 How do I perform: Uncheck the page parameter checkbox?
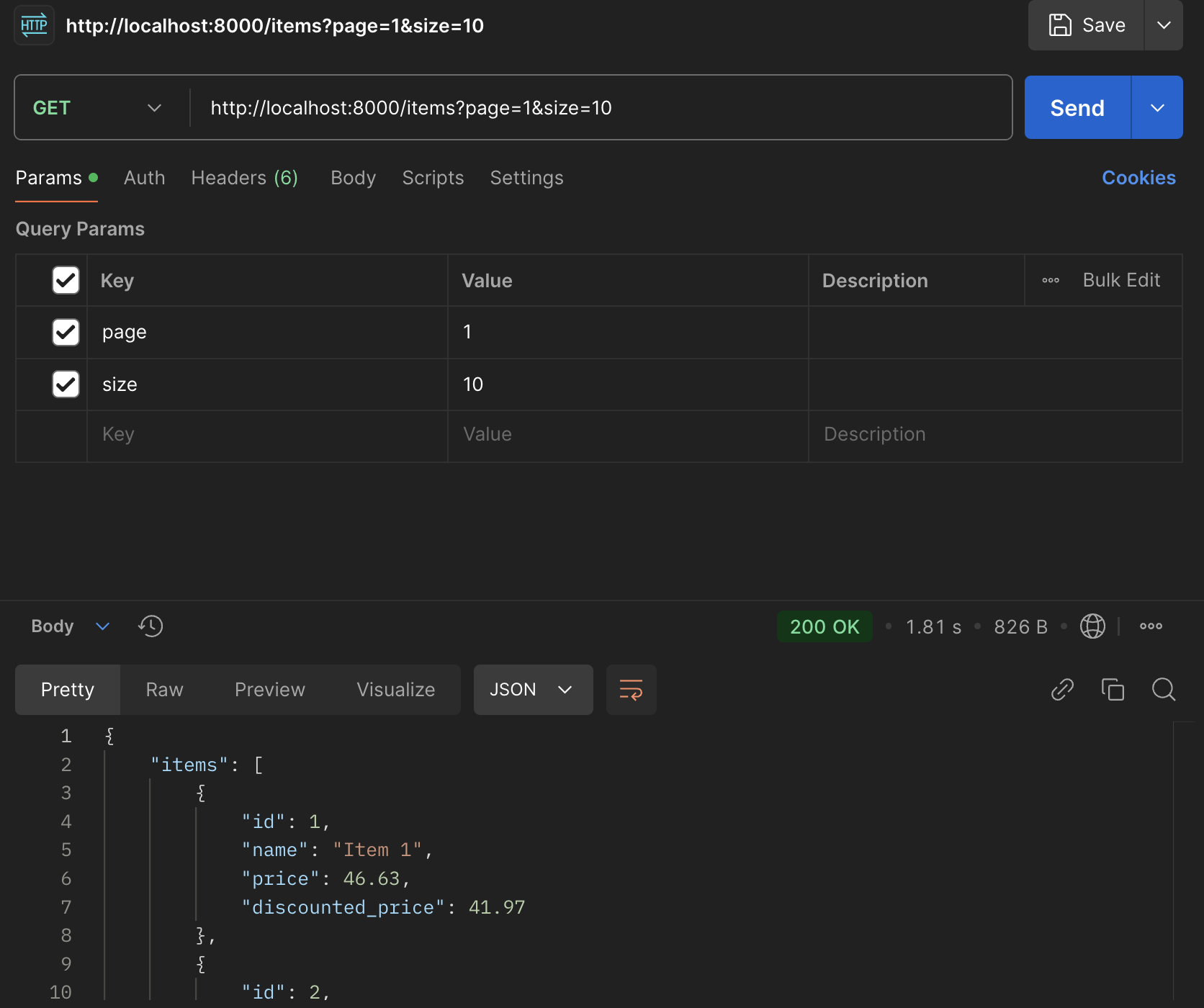pos(66,332)
